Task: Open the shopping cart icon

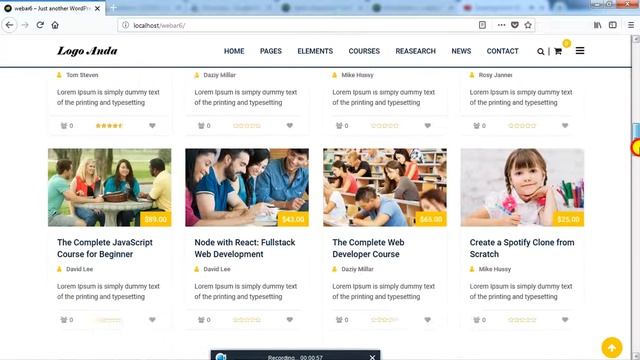Action: pos(558,51)
